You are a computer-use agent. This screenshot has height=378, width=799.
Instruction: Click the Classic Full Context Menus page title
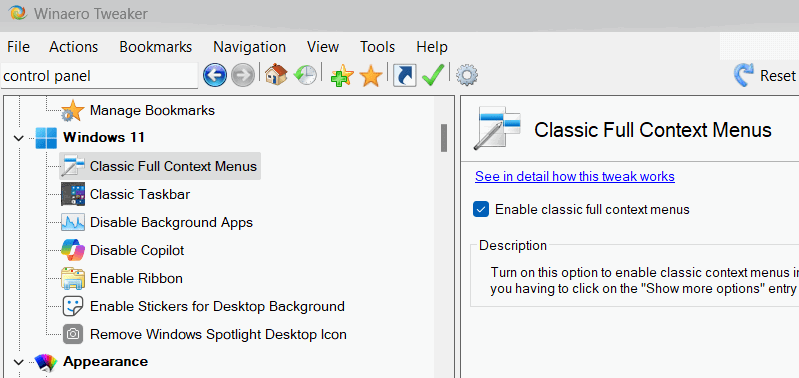[x=653, y=130]
